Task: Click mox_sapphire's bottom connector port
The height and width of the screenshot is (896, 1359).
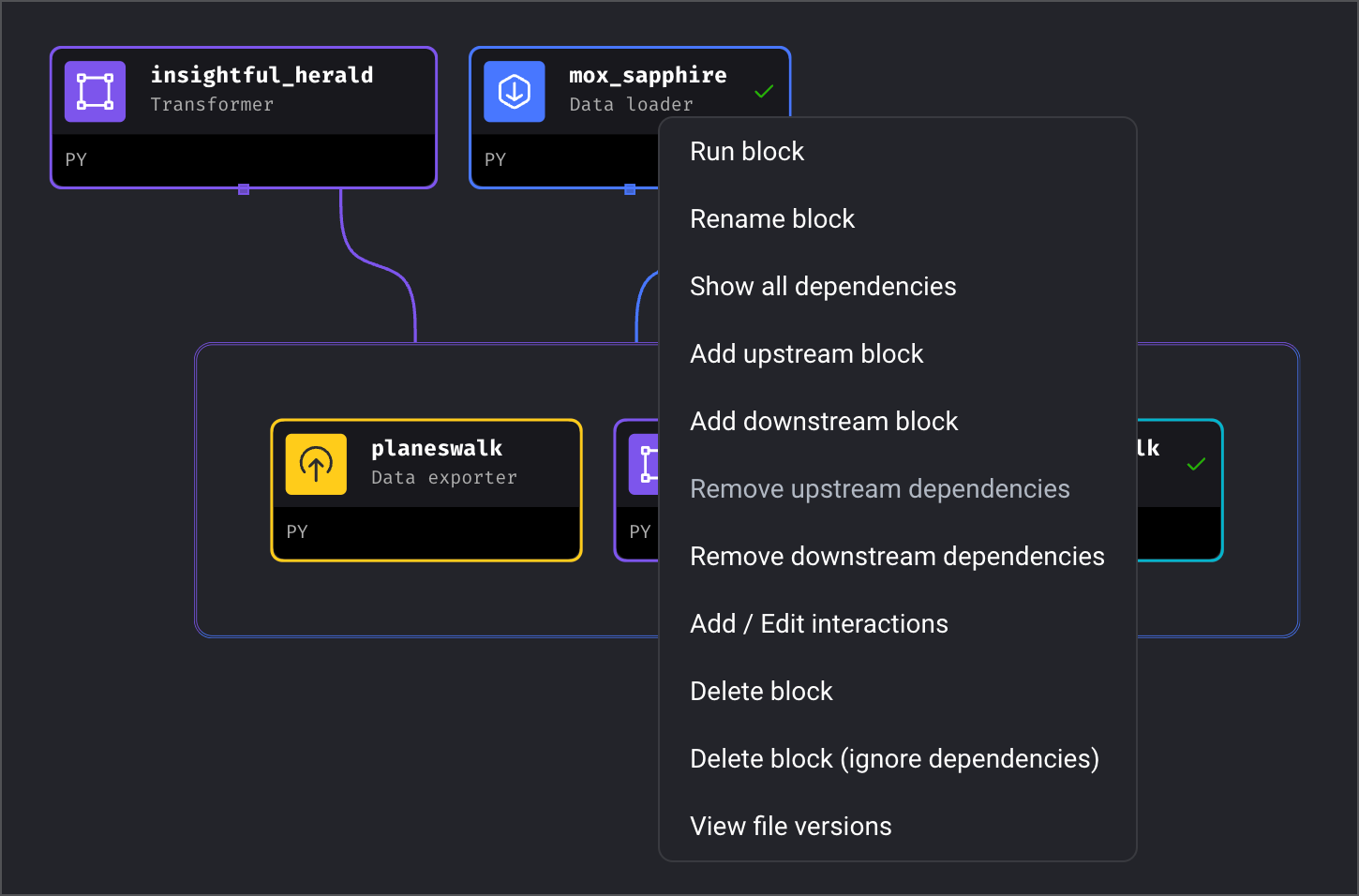Action: click(x=630, y=189)
